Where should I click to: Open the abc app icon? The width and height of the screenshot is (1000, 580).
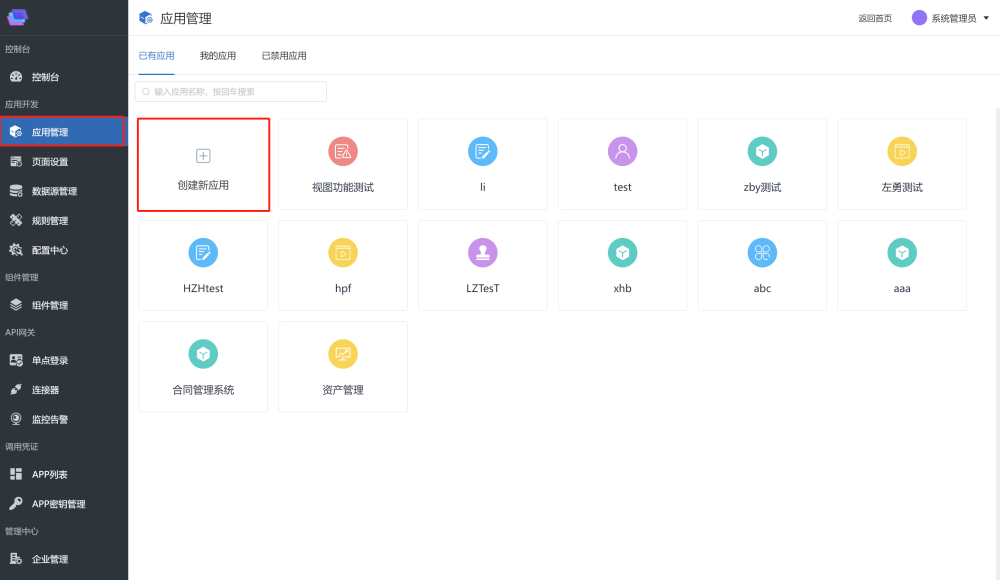pyautogui.click(x=762, y=253)
